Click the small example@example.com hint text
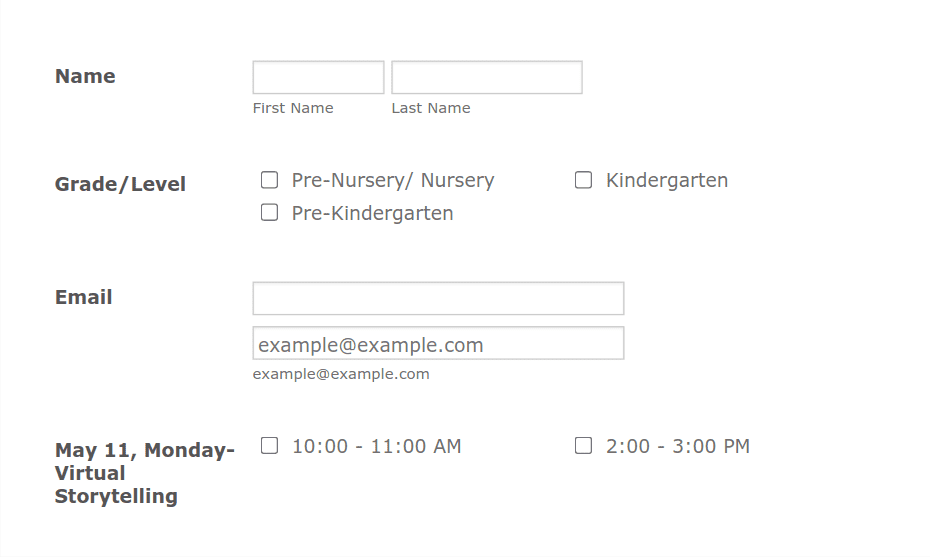Viewport: 930px width, 557px height. point(341,374)
